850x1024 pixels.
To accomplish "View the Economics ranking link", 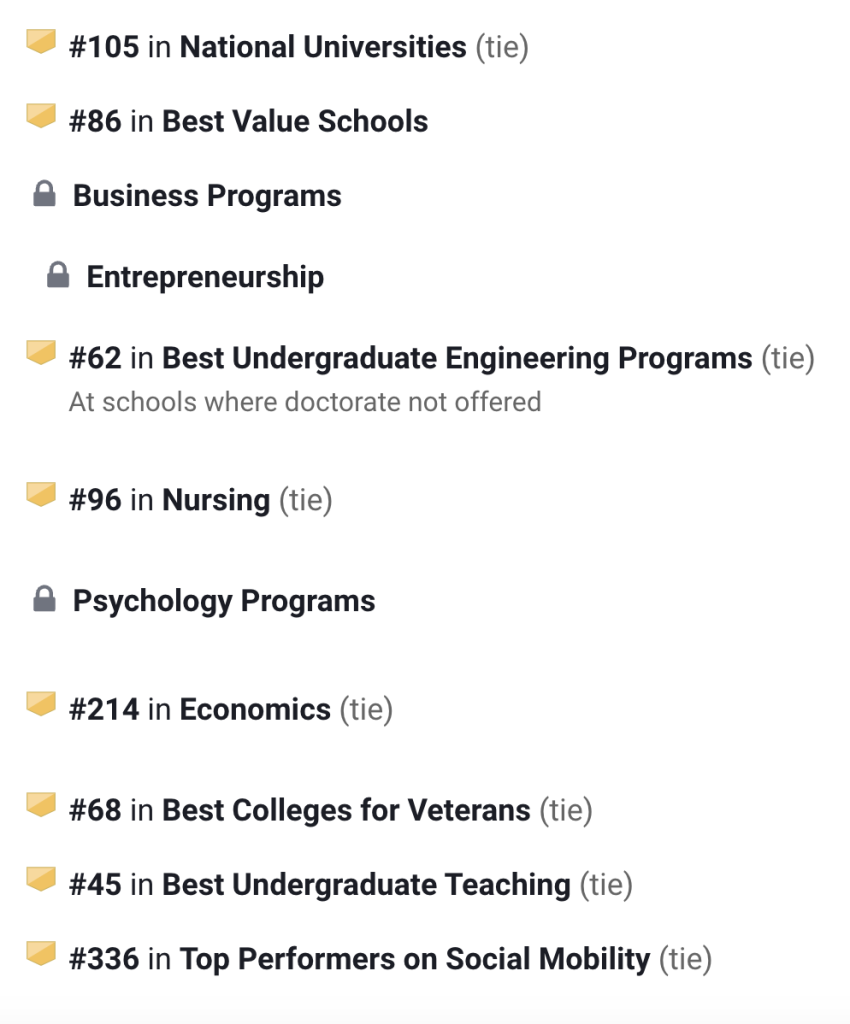I will point(254,710).
